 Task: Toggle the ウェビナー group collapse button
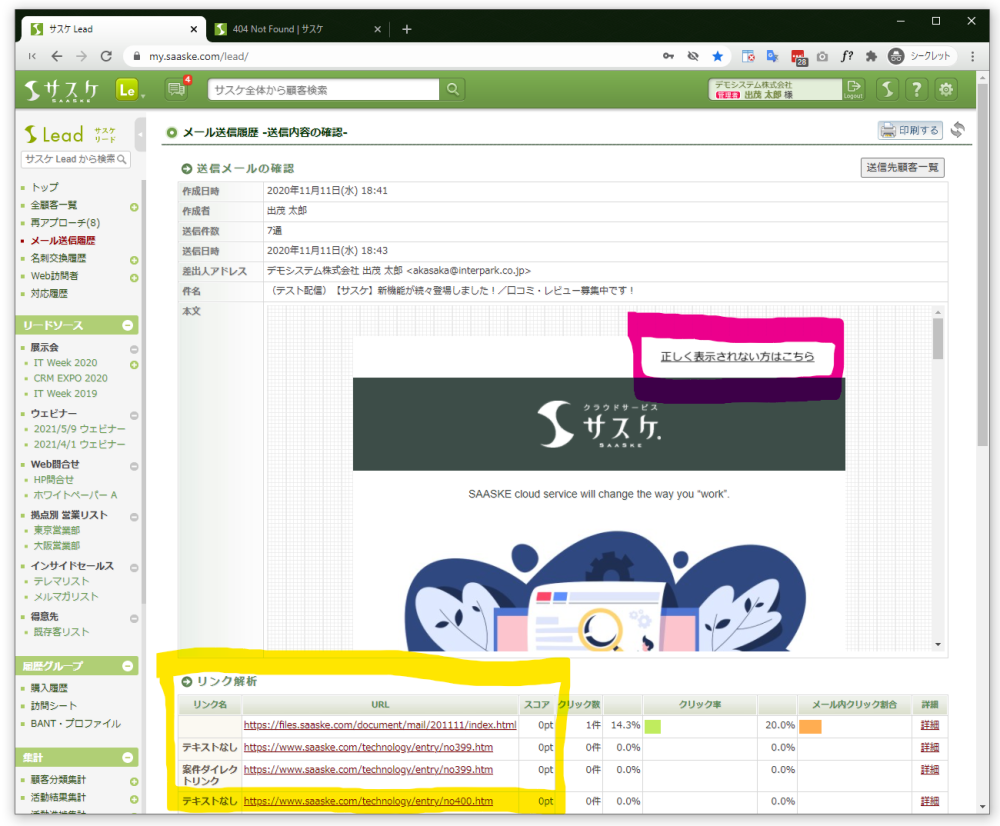[x=134, y=414]
